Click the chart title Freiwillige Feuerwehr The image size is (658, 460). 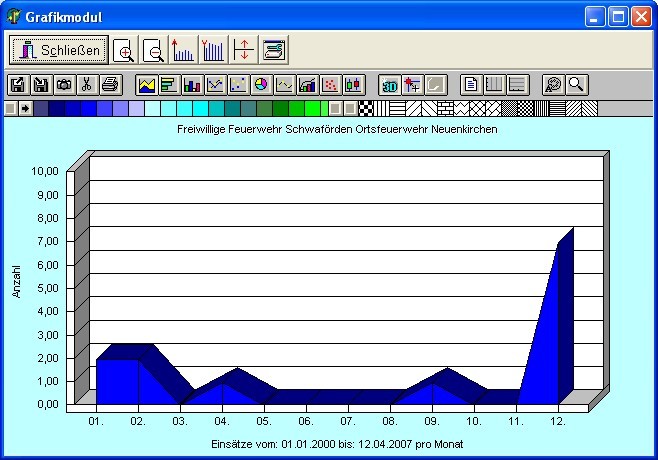pos(337,129)
